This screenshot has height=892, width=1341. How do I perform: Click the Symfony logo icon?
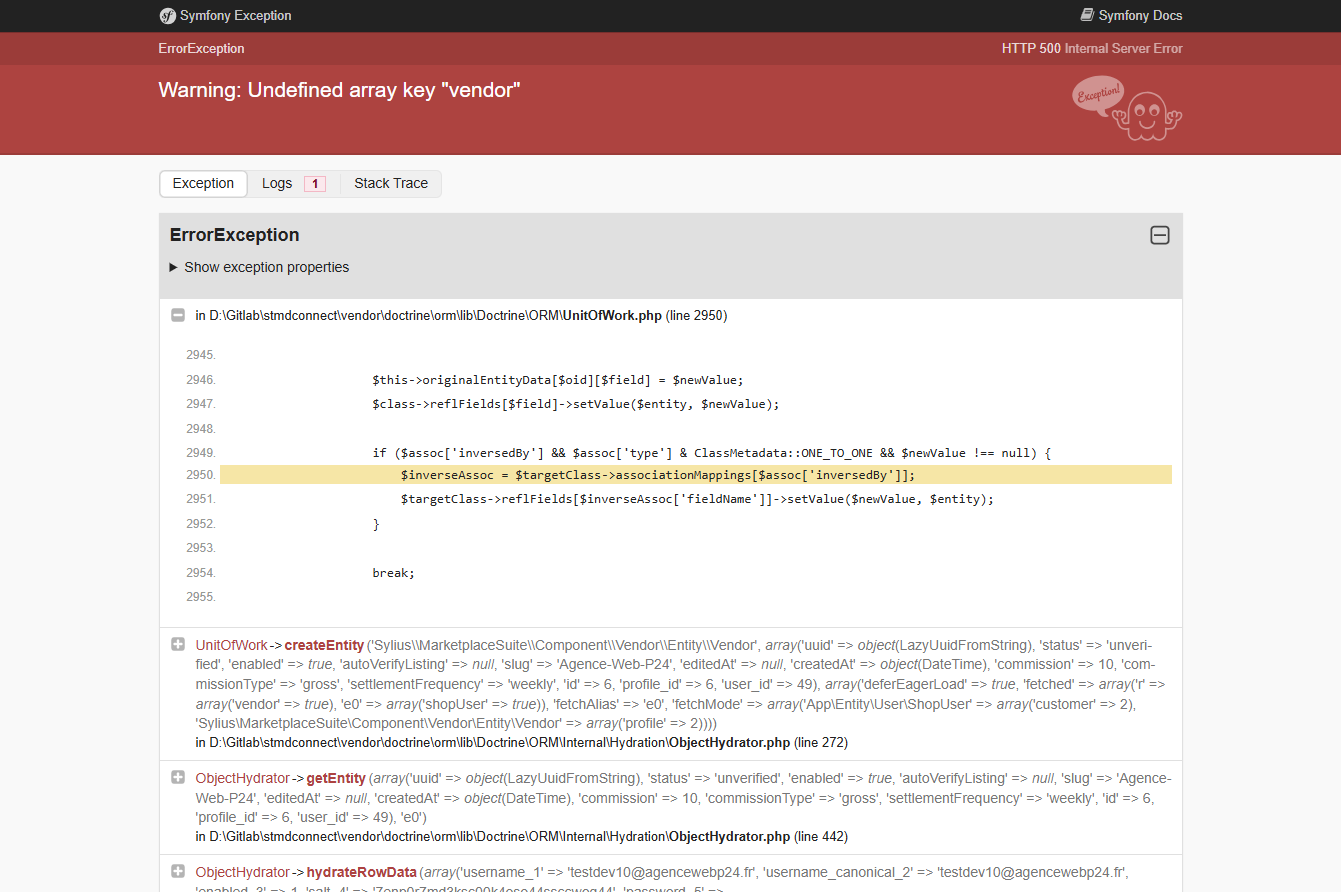click(167, 16)
